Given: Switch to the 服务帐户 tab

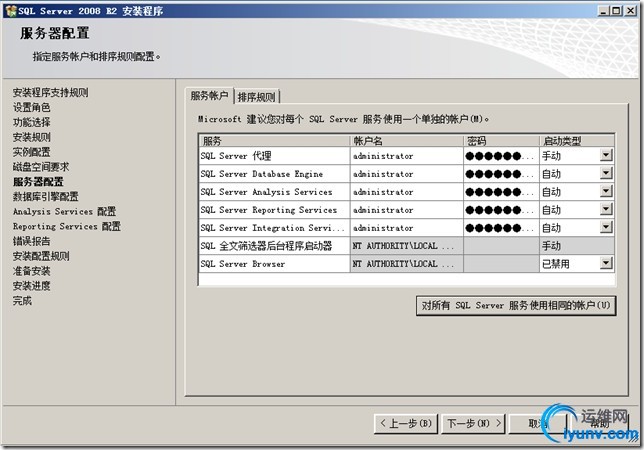Looking at the screenshot, I should (209, 96).
